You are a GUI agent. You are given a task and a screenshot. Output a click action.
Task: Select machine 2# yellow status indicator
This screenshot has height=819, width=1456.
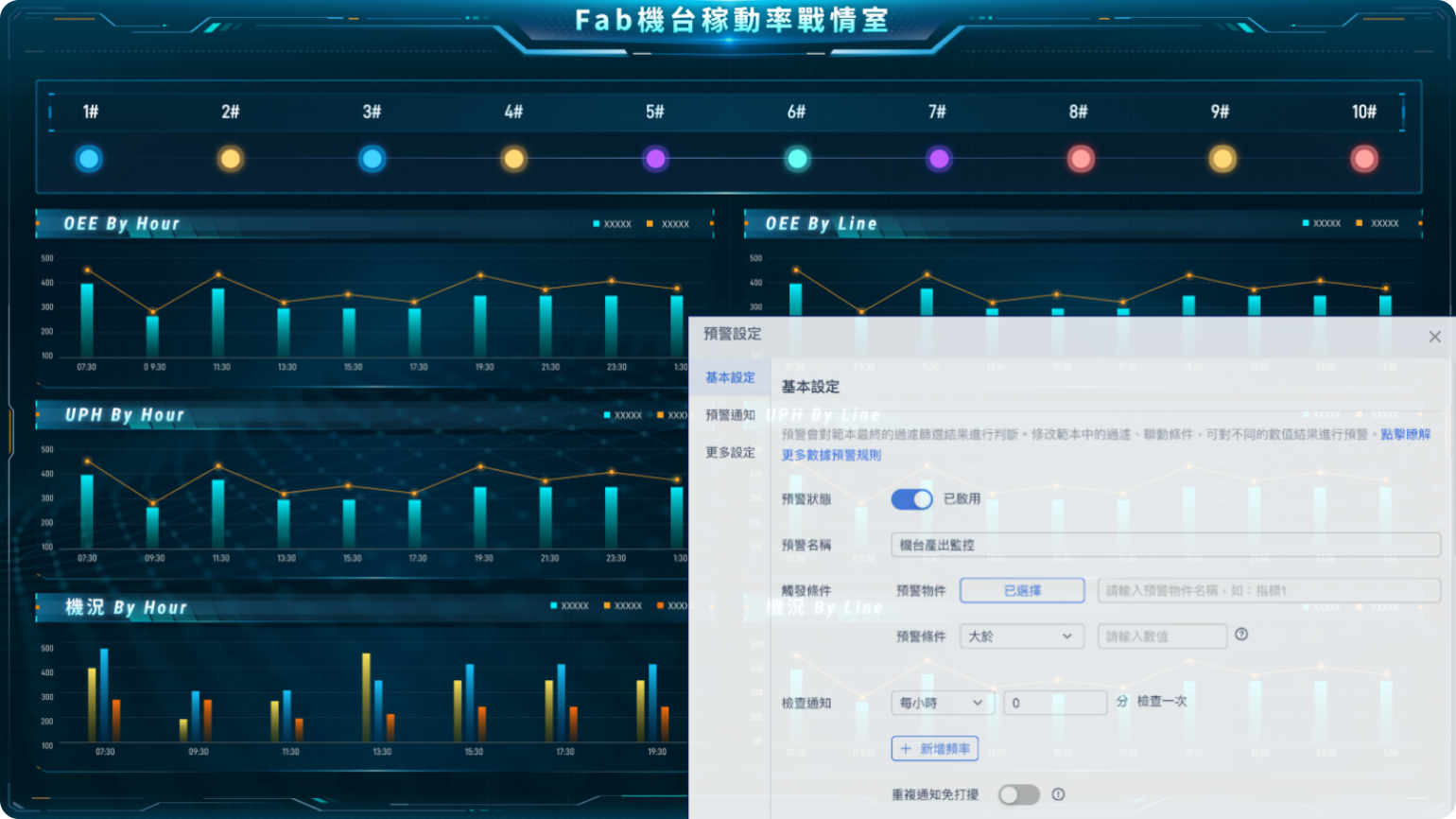231,159
